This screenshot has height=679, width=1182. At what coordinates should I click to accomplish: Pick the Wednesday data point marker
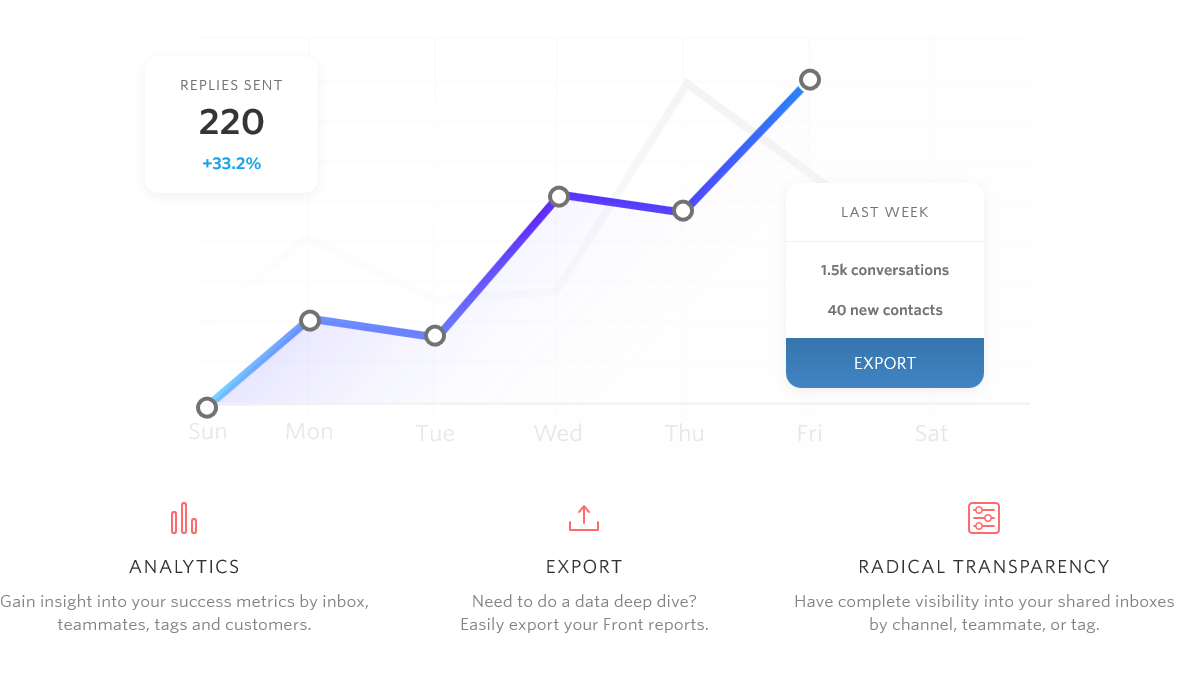point(559,197)
